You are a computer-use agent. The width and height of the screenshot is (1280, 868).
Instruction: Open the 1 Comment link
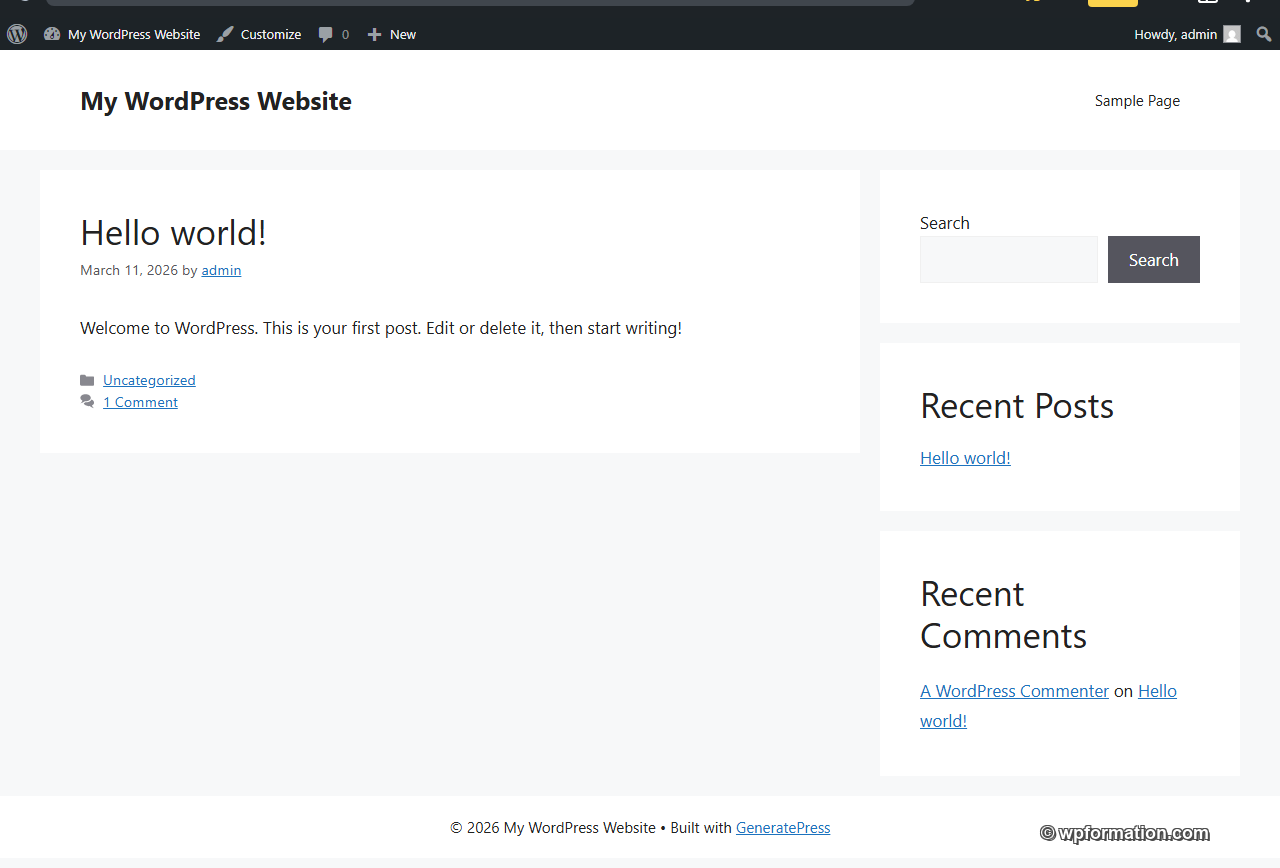click(140, 402)
